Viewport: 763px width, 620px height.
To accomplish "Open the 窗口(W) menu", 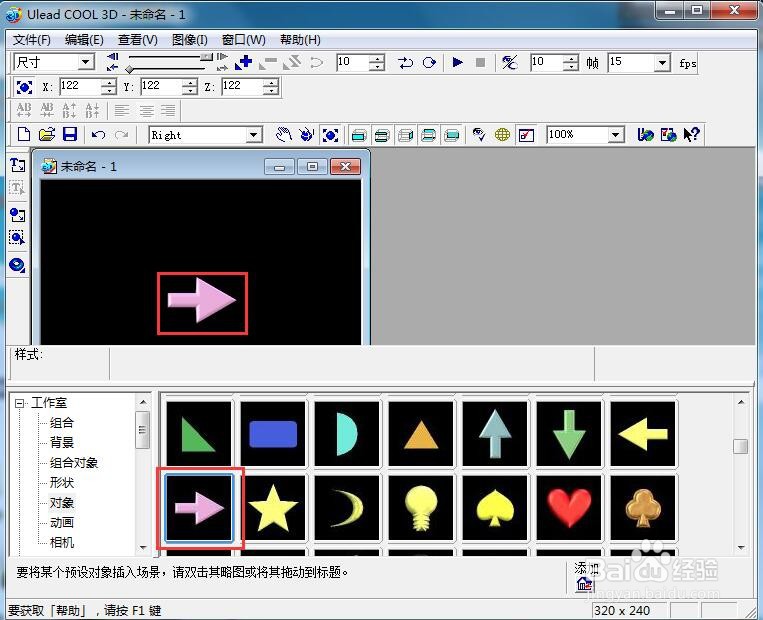I will pyautogui.click(x=243, y=40).
